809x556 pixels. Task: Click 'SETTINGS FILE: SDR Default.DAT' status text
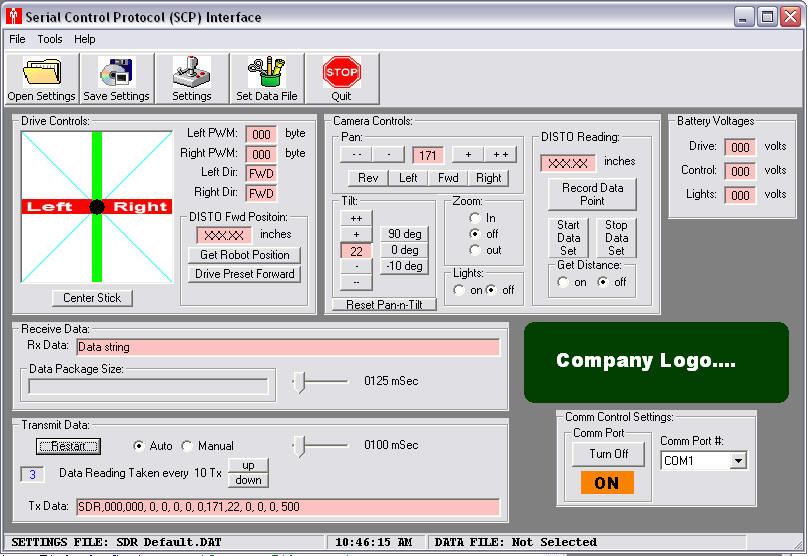(117, 542)
